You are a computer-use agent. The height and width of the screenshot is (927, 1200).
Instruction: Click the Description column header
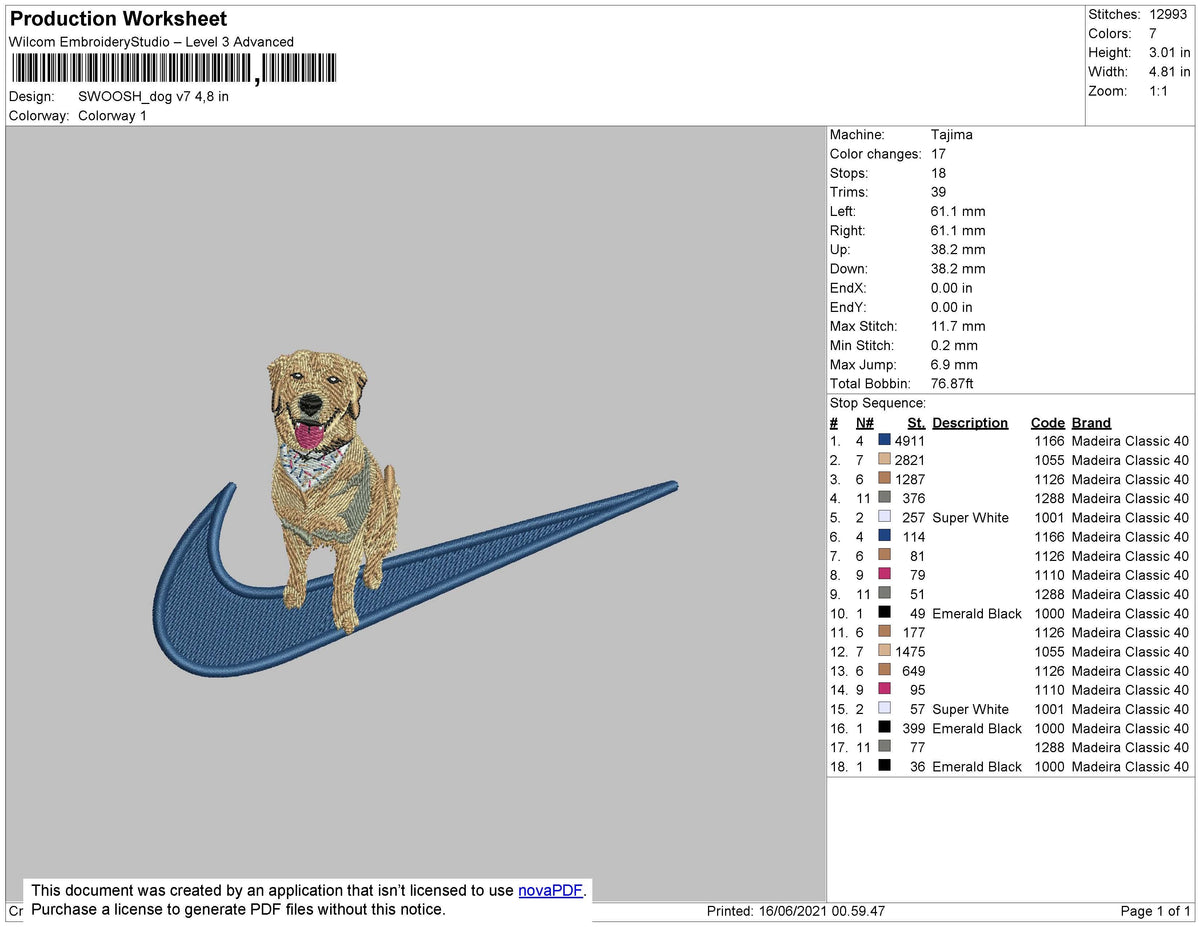(x=970, y=422)
